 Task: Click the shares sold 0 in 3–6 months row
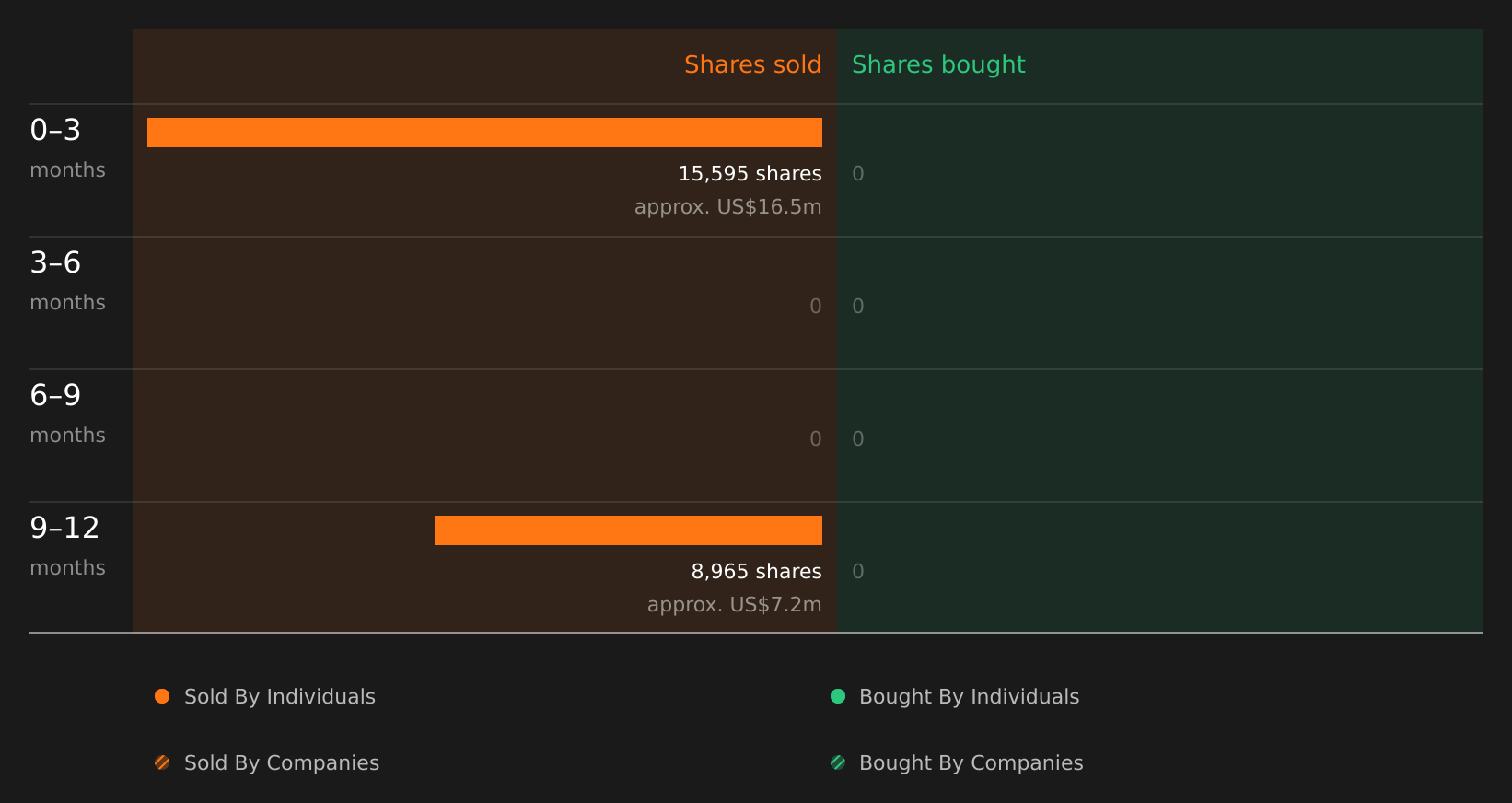point(816,306)
